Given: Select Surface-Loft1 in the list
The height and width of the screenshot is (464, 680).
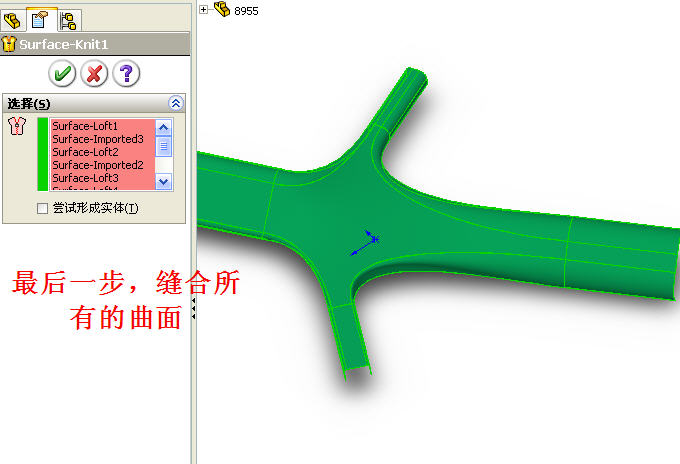Looking at the screenshot, I should click(102, 126).
